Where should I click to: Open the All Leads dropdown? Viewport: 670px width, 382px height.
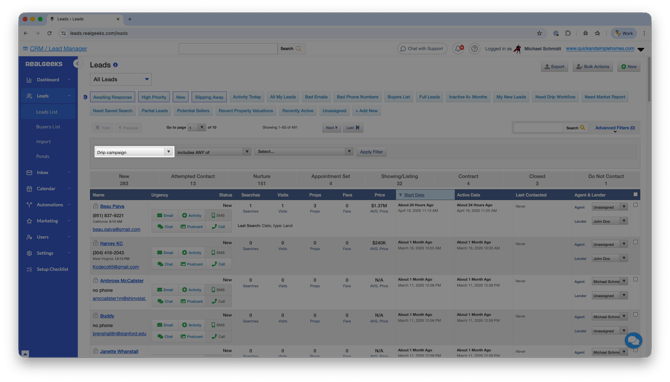pyautogui.click(x=120, y=79)
